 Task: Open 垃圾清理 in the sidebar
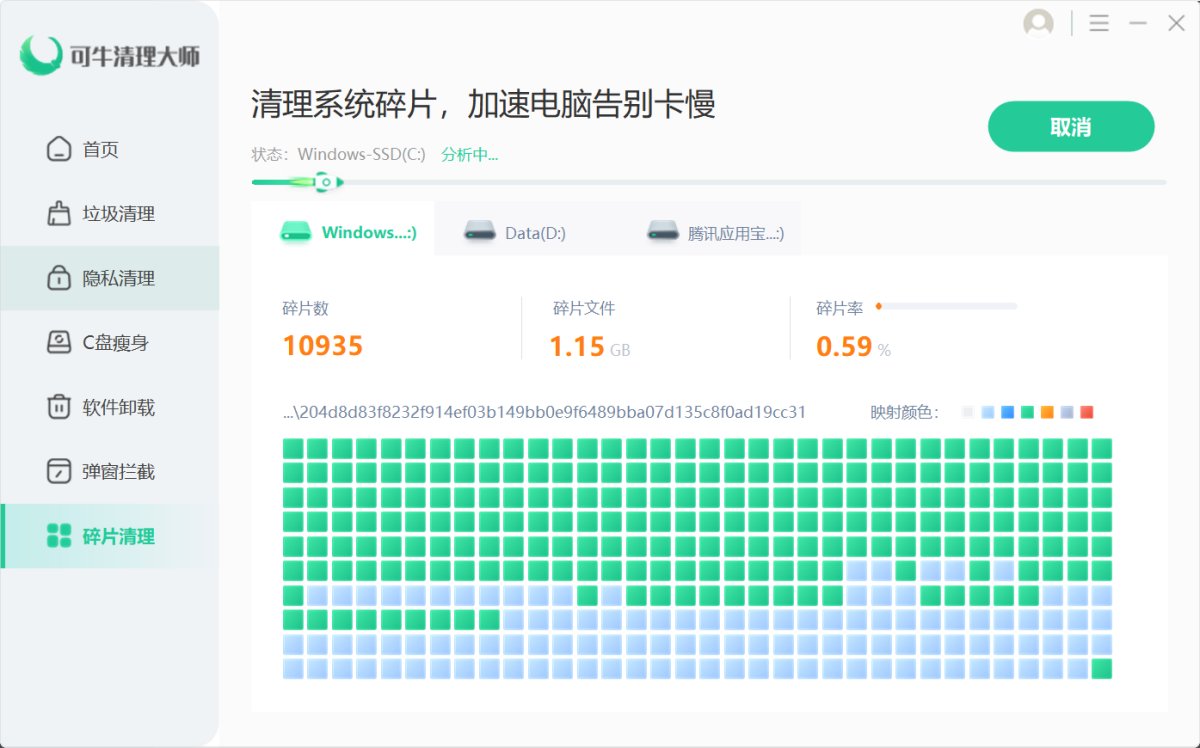click(110, 214)
